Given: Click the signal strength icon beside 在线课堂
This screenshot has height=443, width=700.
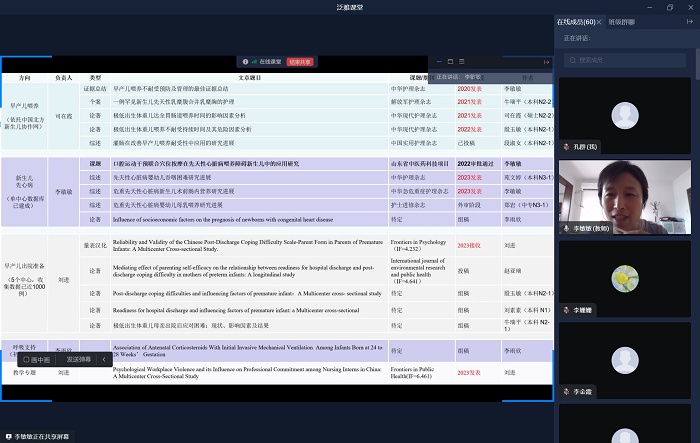Looking at the screenshot, I should pos(254,61).
